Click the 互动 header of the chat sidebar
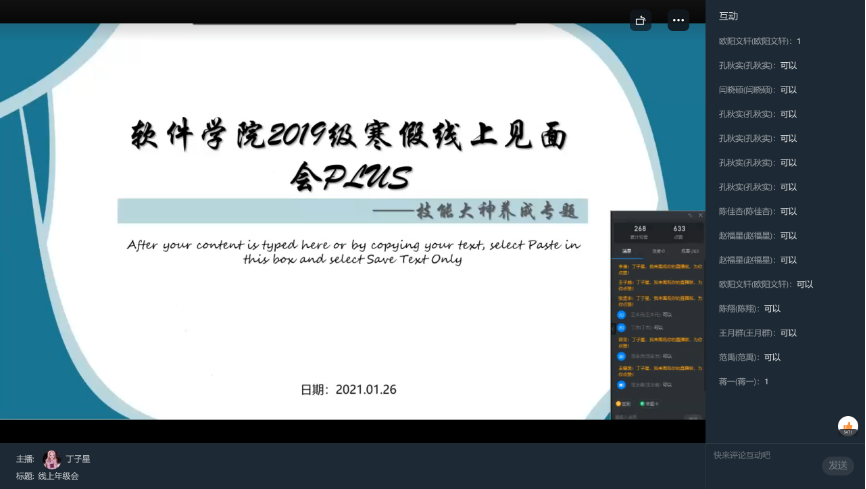The image size is (866, 489). click(728, 16)
